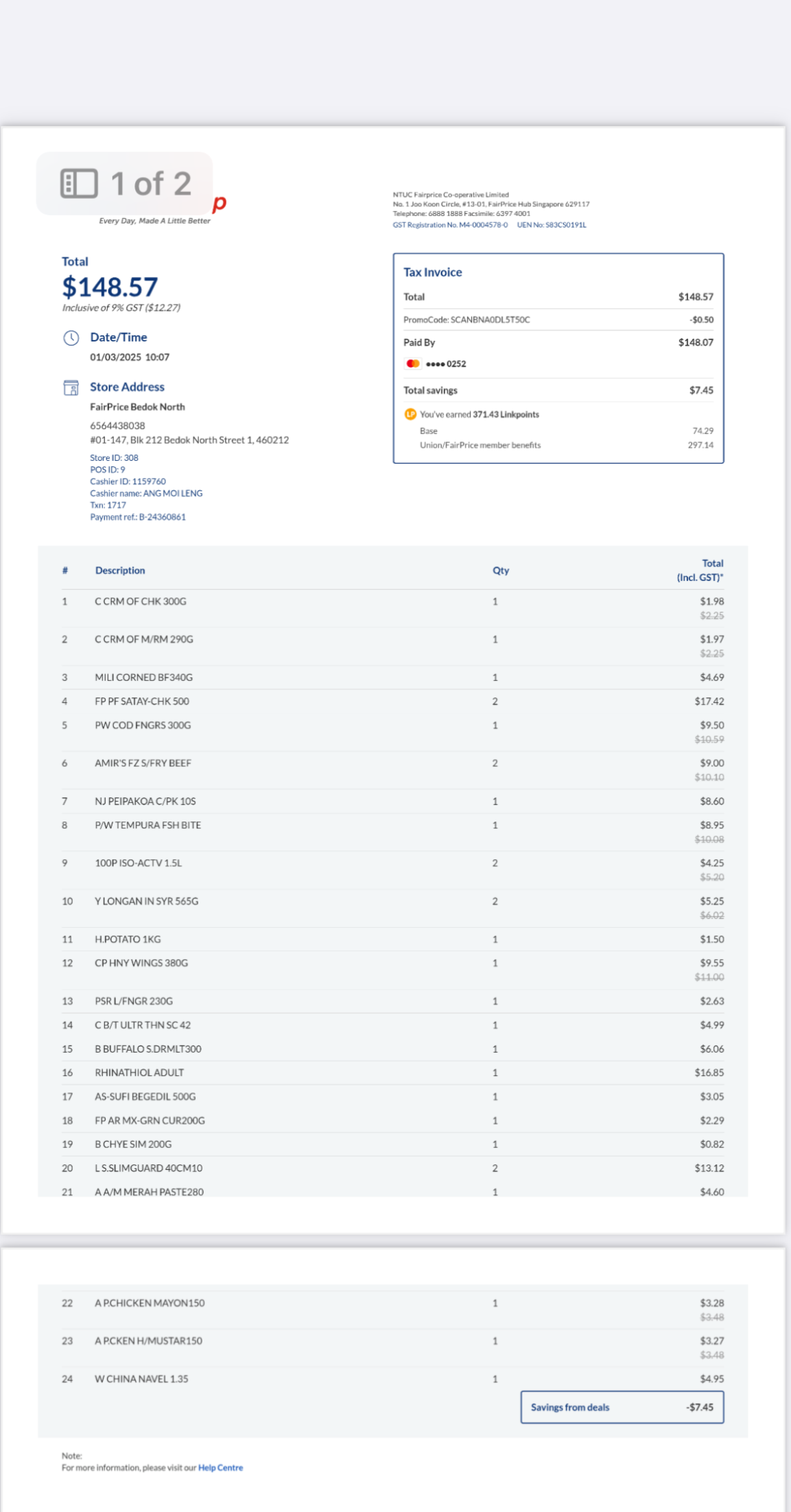Select item A A/M MERAH PASTE280

pyautogui.click(x=150, y=1192)
